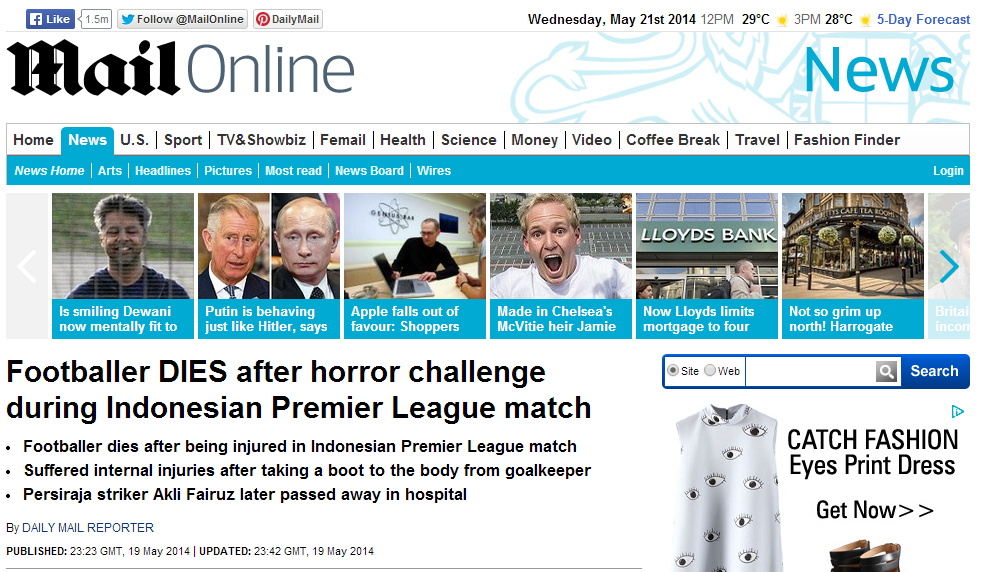Screen dimensions: 983x572
Task: Open the DailyMail Pinterest button
Action: tap(288, 19)
